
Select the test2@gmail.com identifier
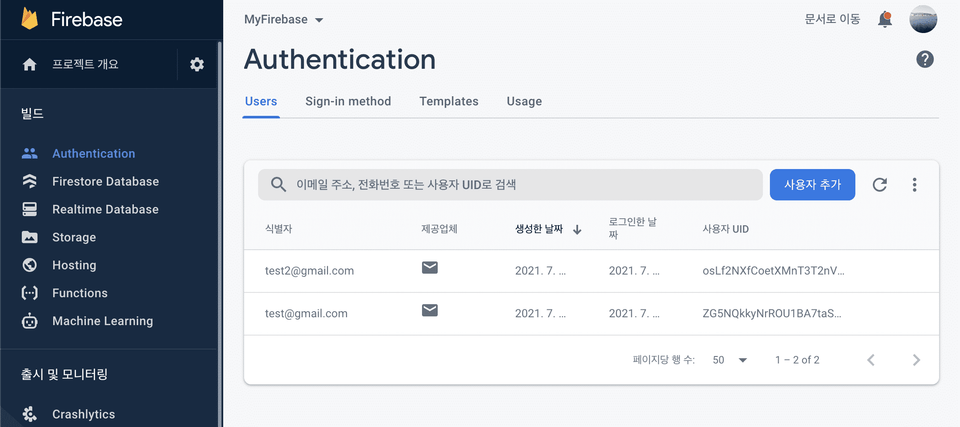(x=309, y=271)
